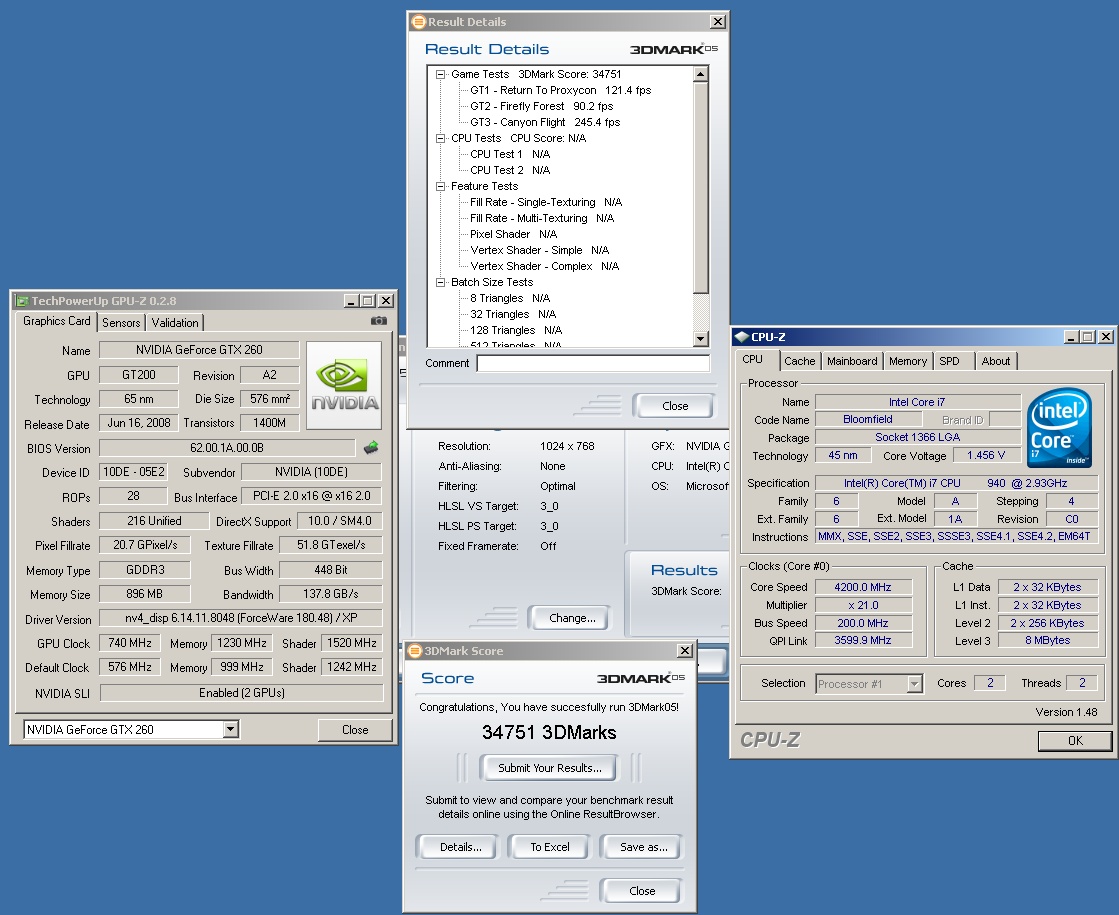Click the Result Details scrollbar thumb
The image size is (1119, 915).
(701, 188)
